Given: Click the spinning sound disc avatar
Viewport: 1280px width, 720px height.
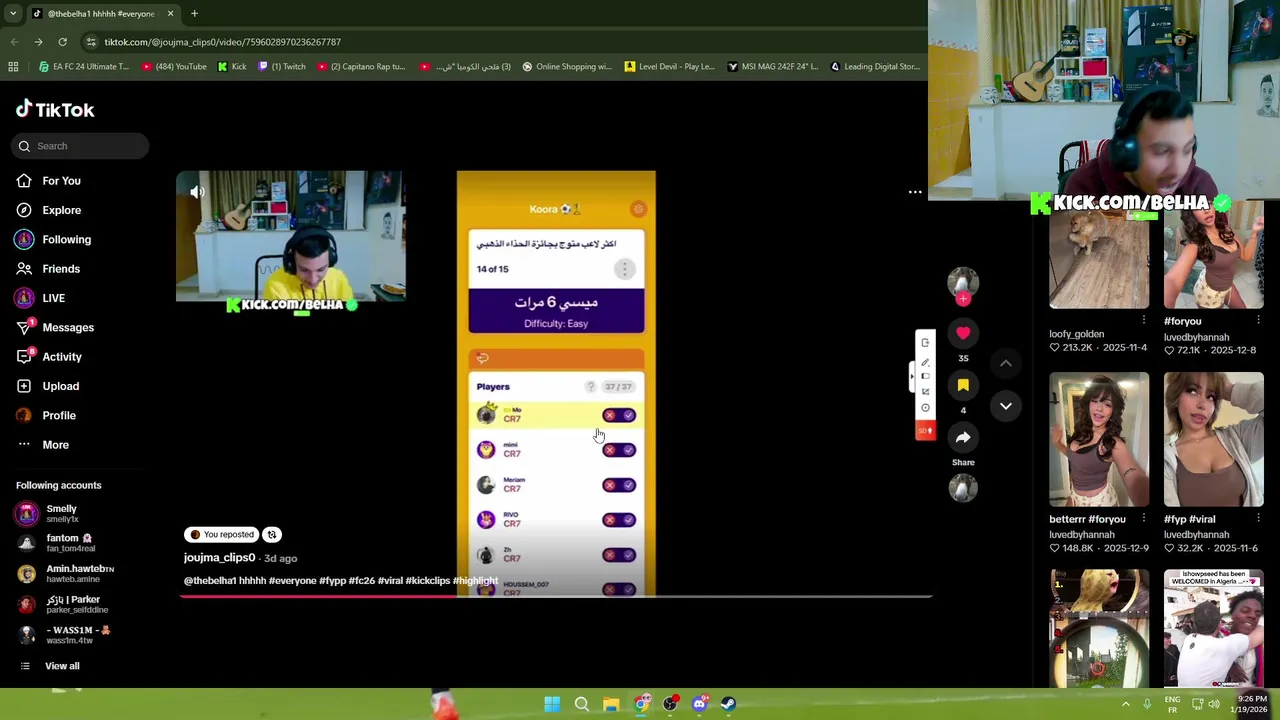Looking at the screenshot, I should coord(963,487).
